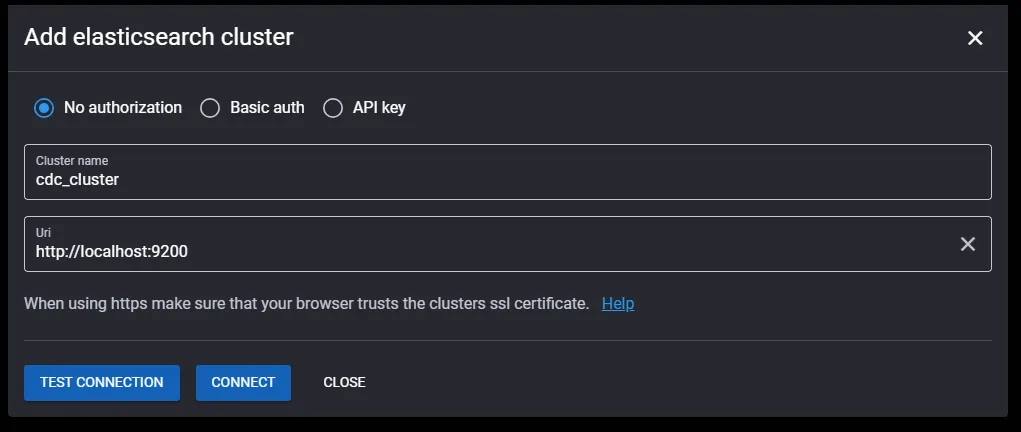The width and height of the screenshot is (1021, 432).
Task: Enable the API key radio option
Action: (333, 108)
